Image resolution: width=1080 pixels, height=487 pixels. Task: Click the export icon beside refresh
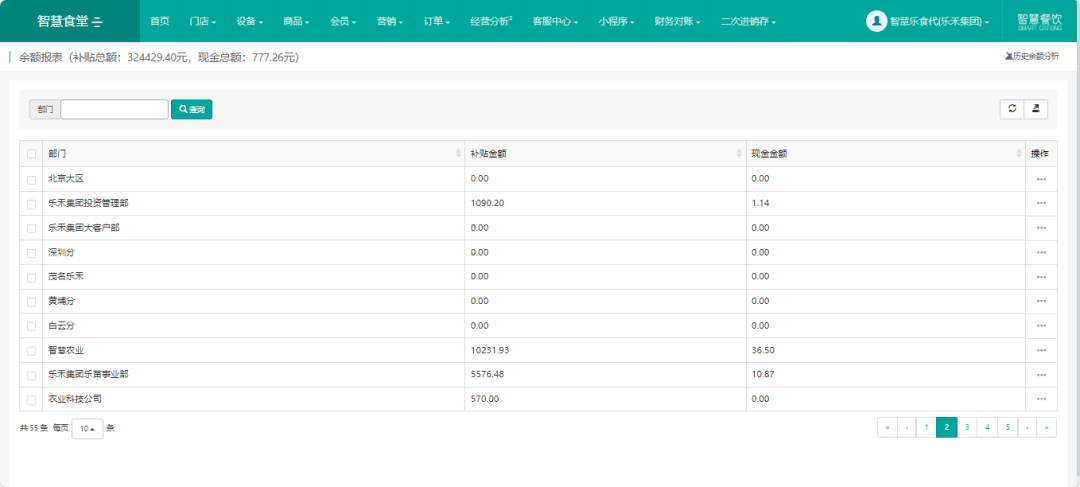(x=1036, y=109)
